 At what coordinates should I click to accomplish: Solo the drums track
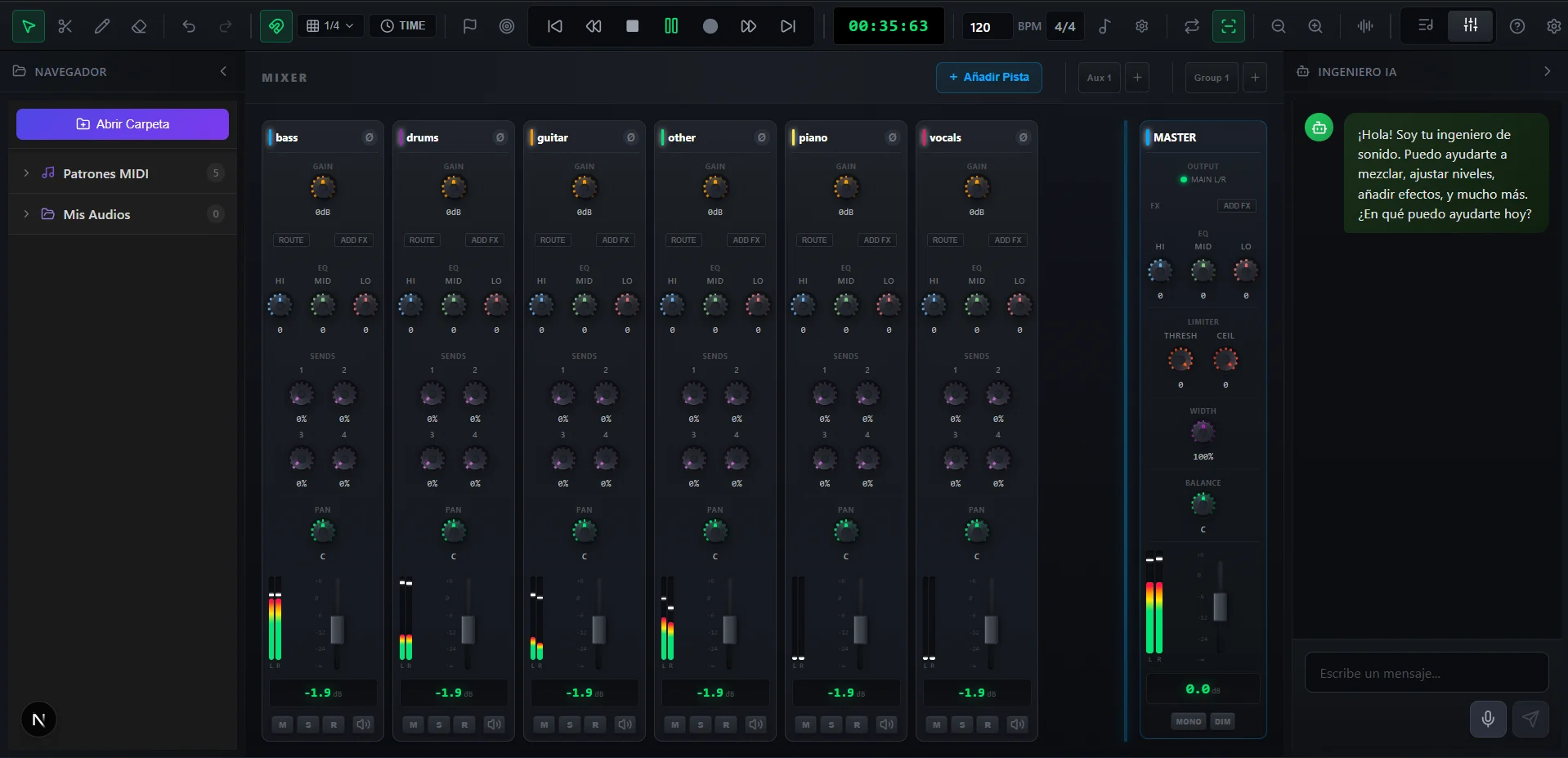click(439, 724)
